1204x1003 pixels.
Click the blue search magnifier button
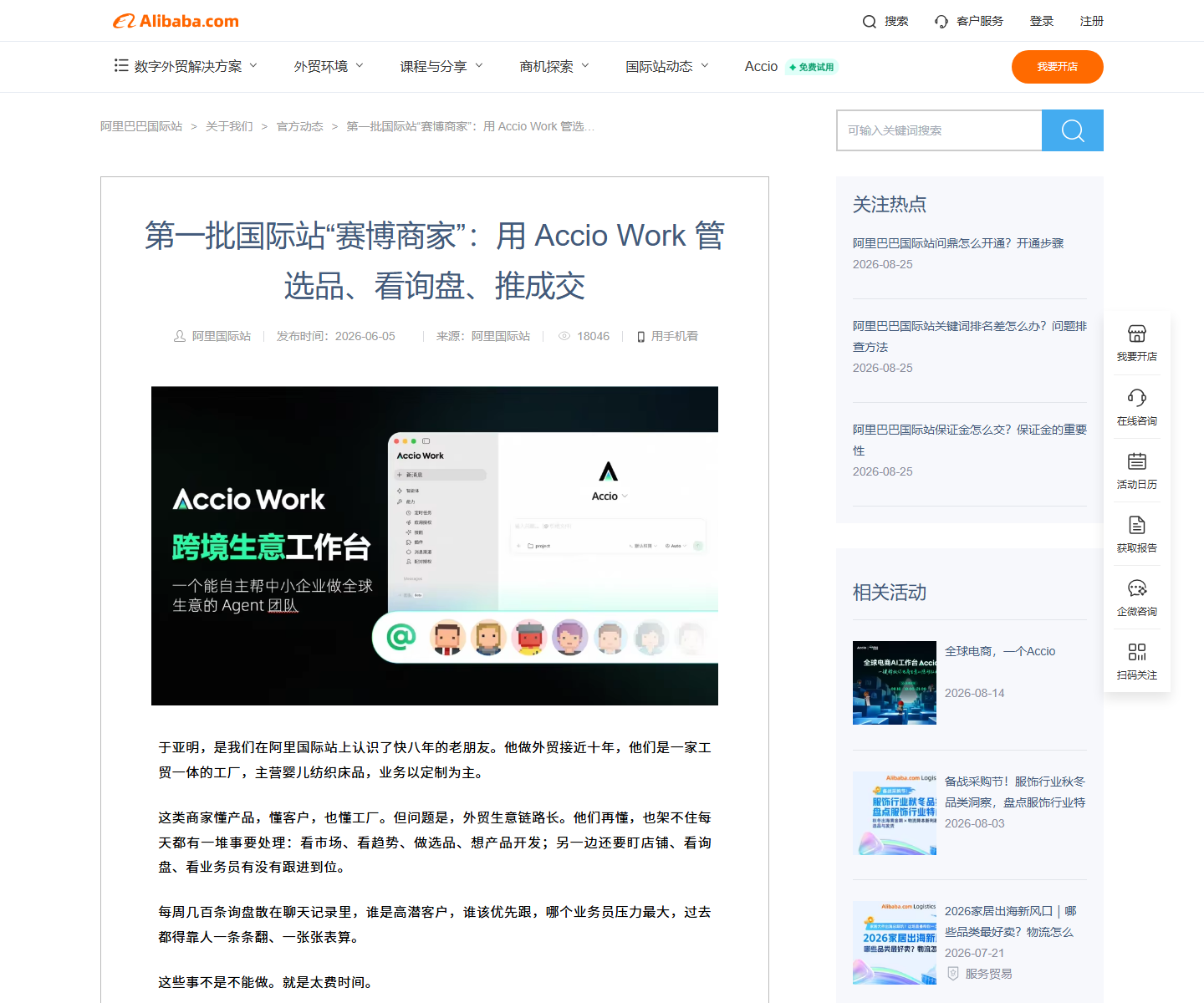click(x=1073, y=130)
